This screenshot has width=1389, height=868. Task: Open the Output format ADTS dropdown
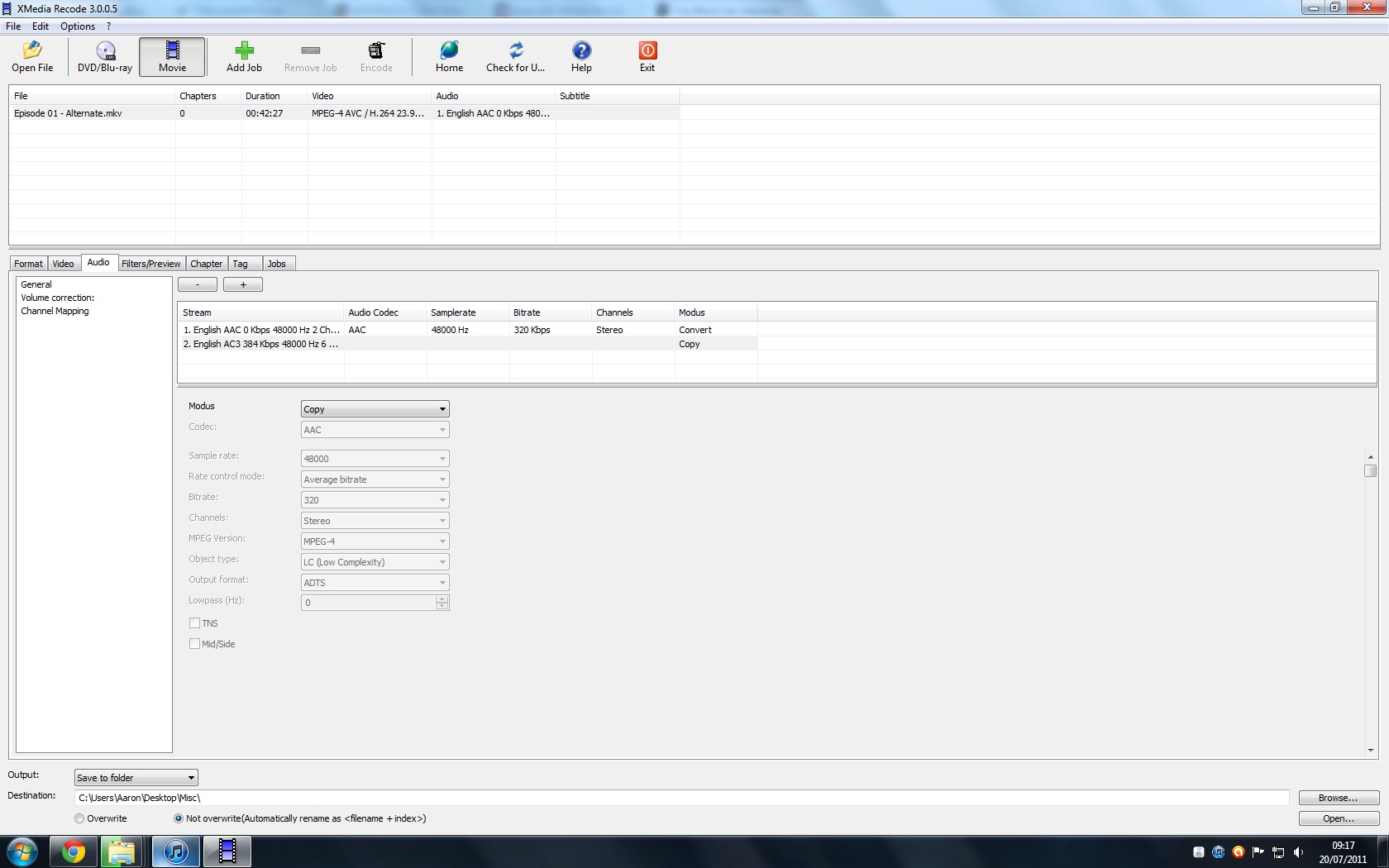pyautogui.click(x=375, y=583)
